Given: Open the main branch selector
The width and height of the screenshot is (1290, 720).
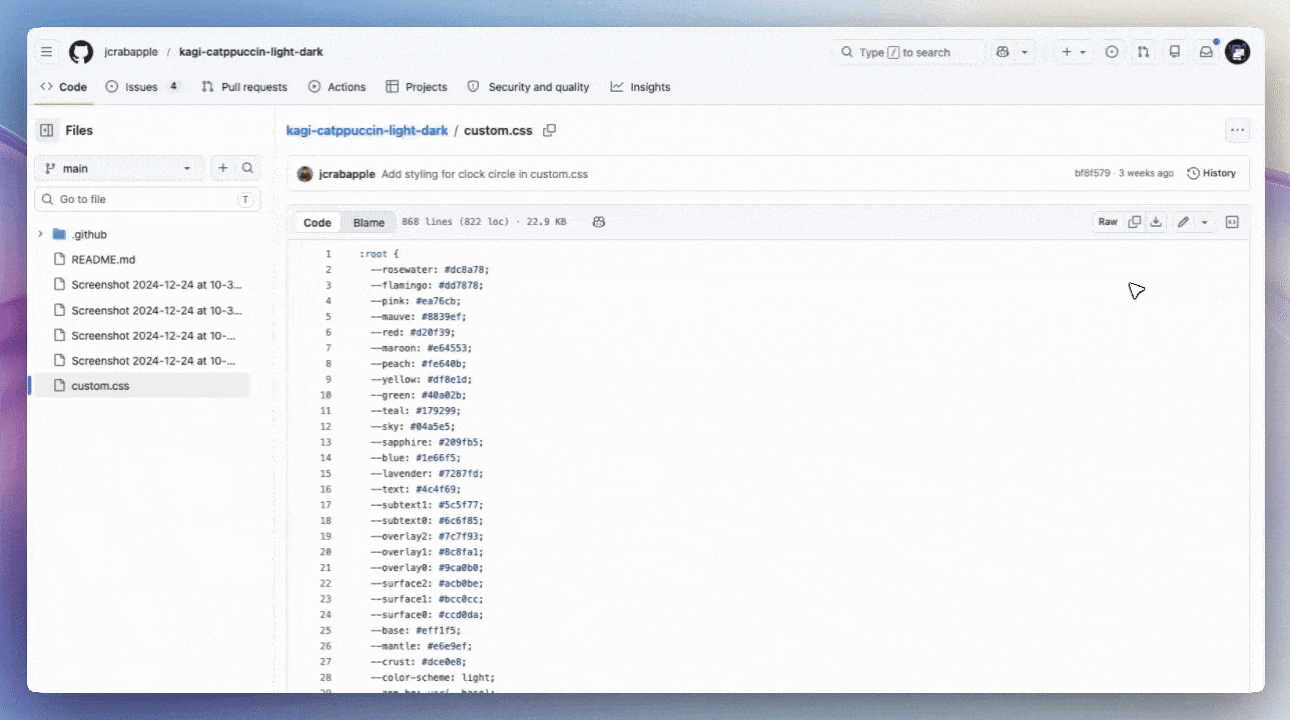Looking at the screenshot, I should pos(119,168).
